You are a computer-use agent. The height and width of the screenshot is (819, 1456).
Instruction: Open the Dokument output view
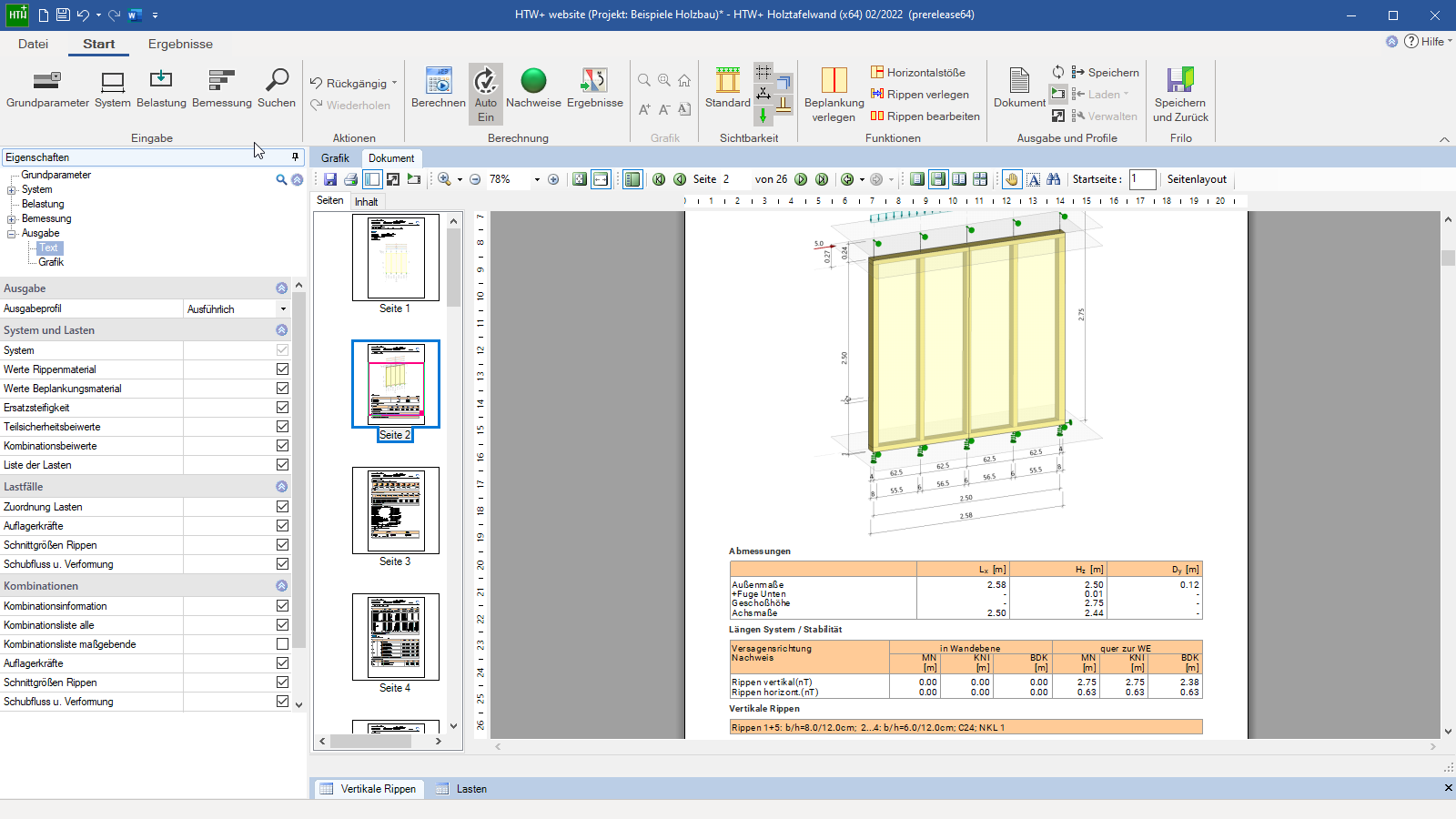(x=1019, y=88)
